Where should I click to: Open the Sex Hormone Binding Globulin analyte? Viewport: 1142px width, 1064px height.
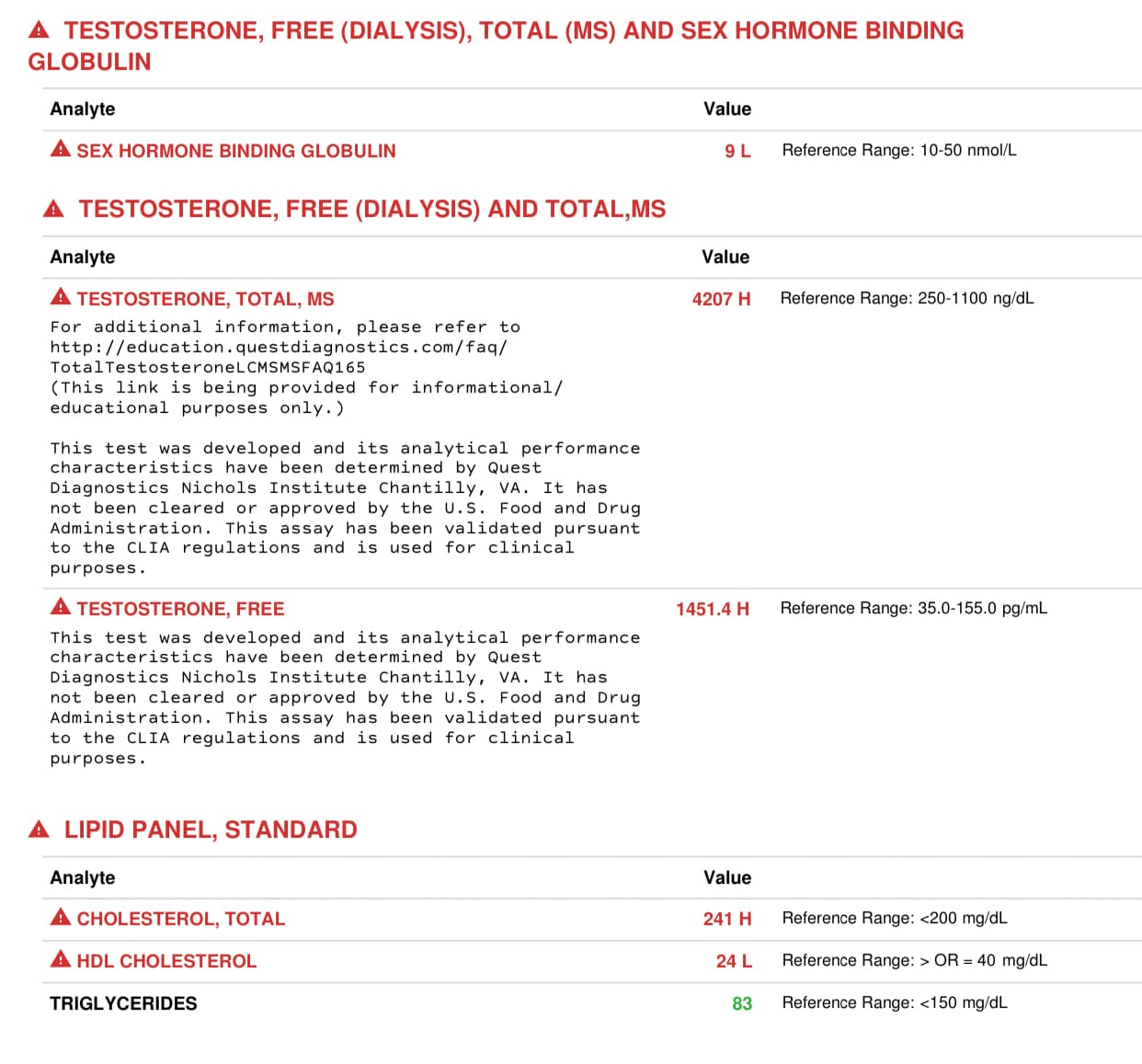click(235, 151)
